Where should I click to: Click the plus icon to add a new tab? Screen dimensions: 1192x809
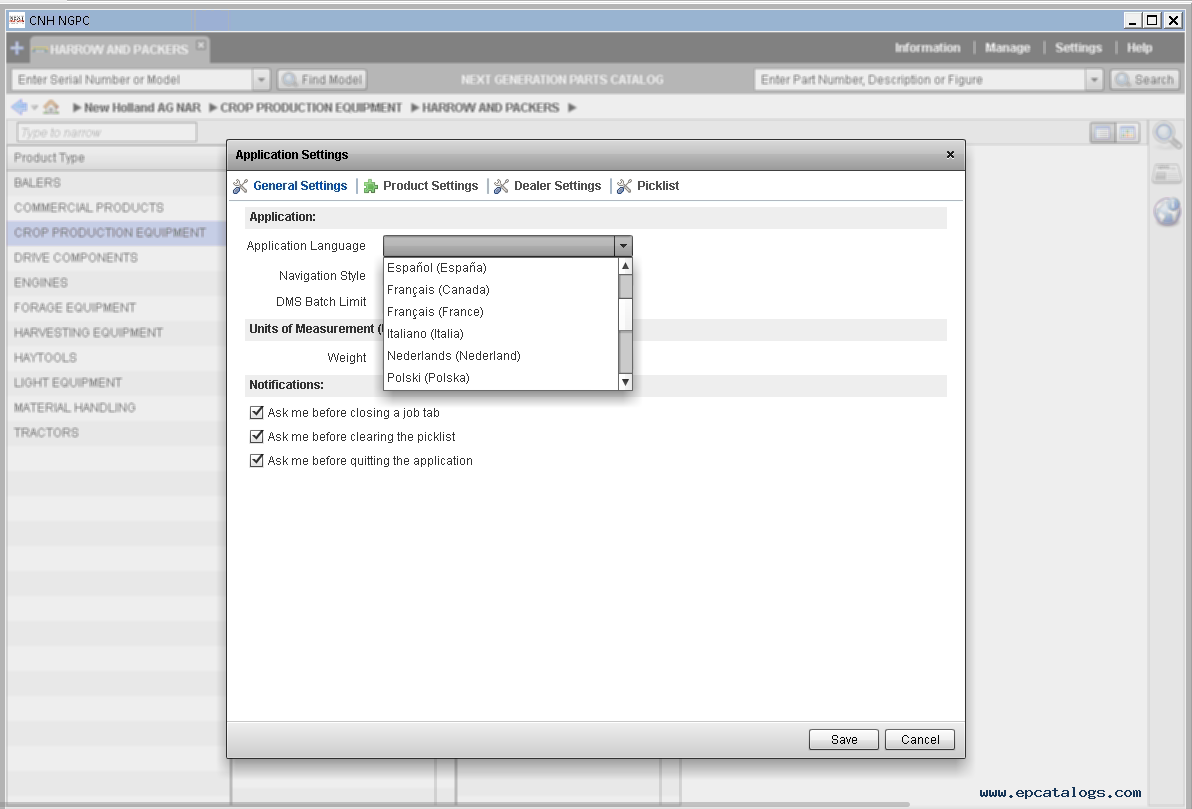pyautogui.click(x=17, y=48)
